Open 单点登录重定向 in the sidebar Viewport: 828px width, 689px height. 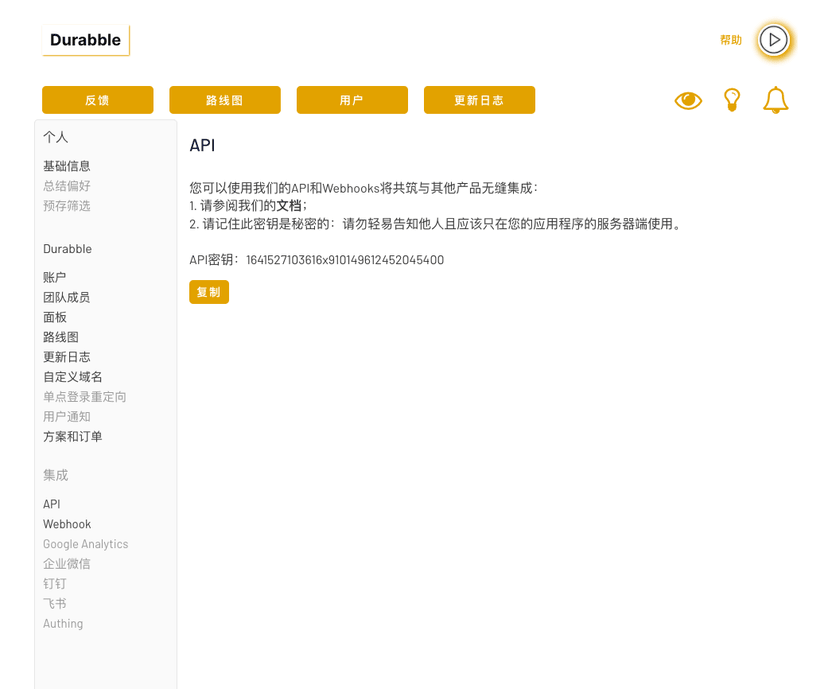tap(84, 397)
